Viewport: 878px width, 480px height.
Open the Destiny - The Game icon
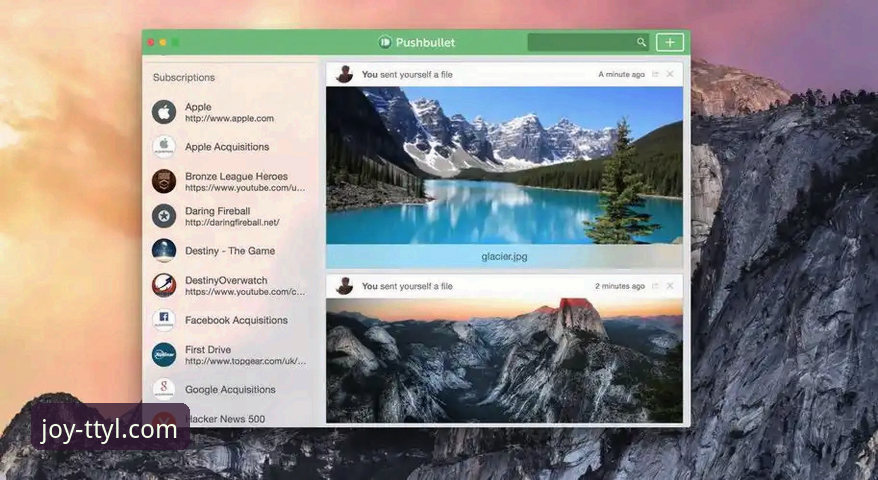coord(164,250)
